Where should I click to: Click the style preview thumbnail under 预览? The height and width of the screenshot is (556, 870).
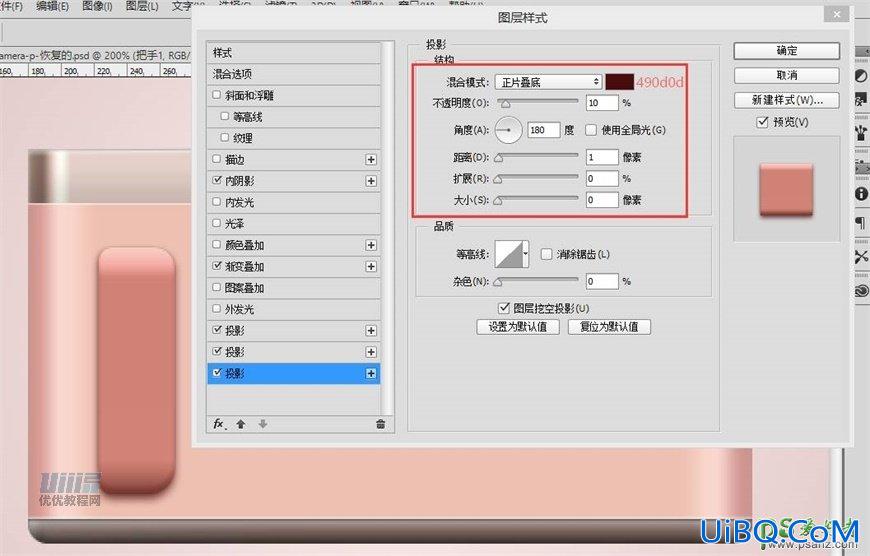[x=786, y=189]
